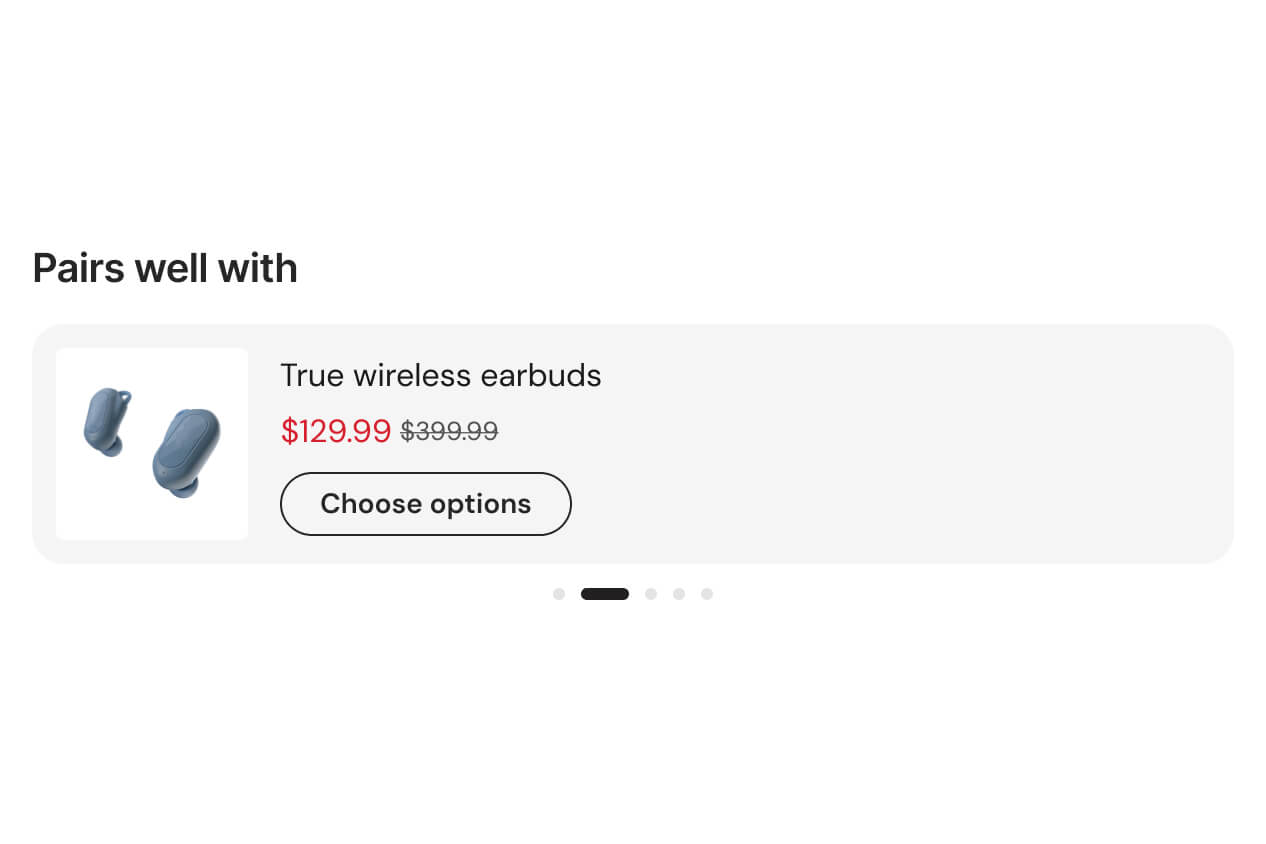The height and width of the screenshot is (844, 1266).
Task: Click the word "Pairs" in the section heading
Action: click(79, 268)
